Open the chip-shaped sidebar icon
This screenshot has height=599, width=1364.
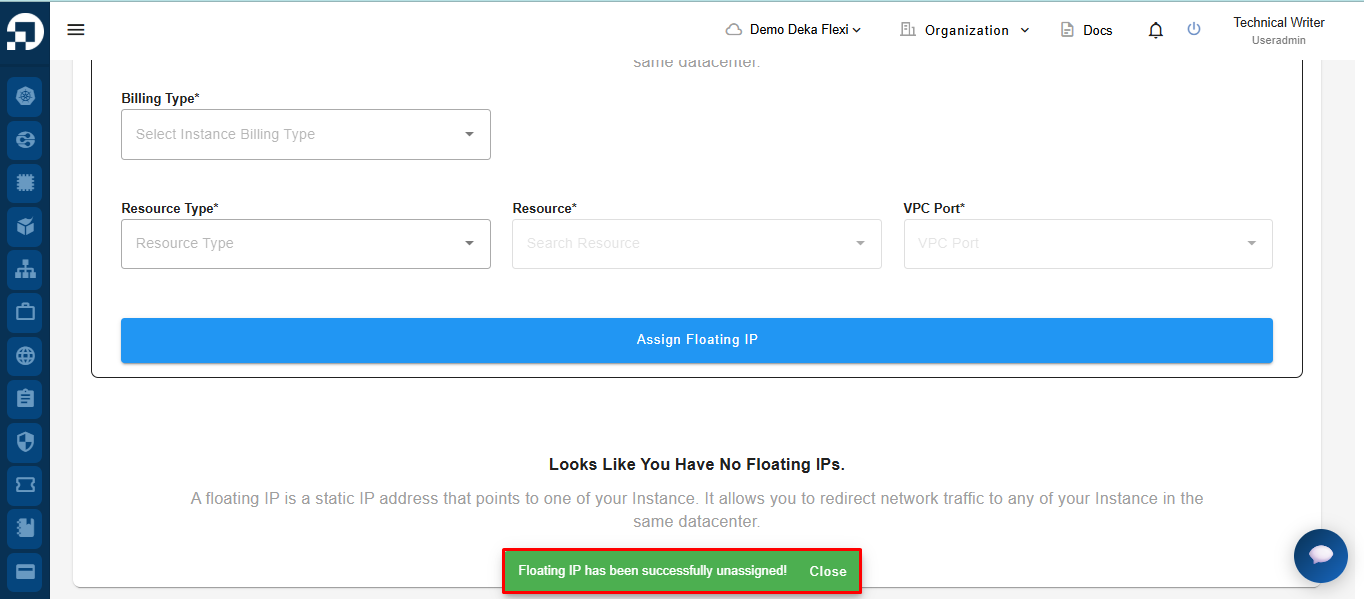pyautogui.click(x=25, y=184)
